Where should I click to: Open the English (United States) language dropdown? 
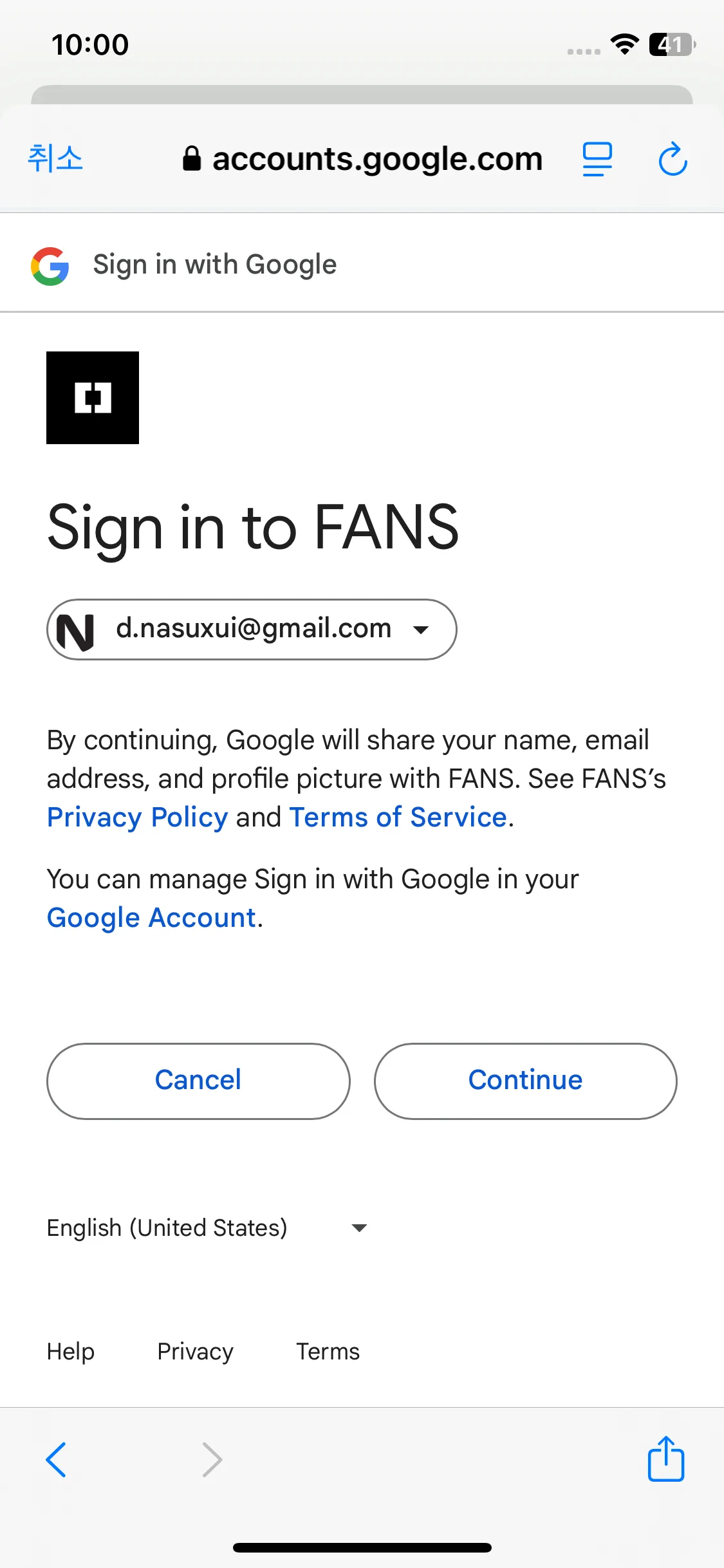(207, 1227)
